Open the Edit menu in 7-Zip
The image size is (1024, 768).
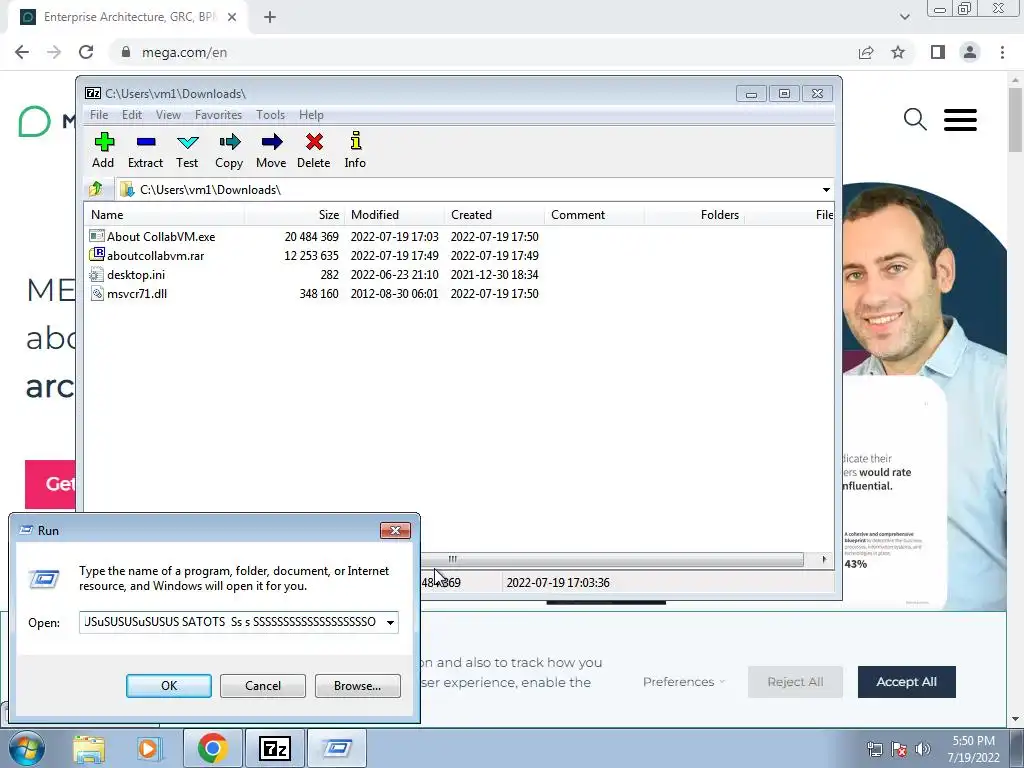132,114
